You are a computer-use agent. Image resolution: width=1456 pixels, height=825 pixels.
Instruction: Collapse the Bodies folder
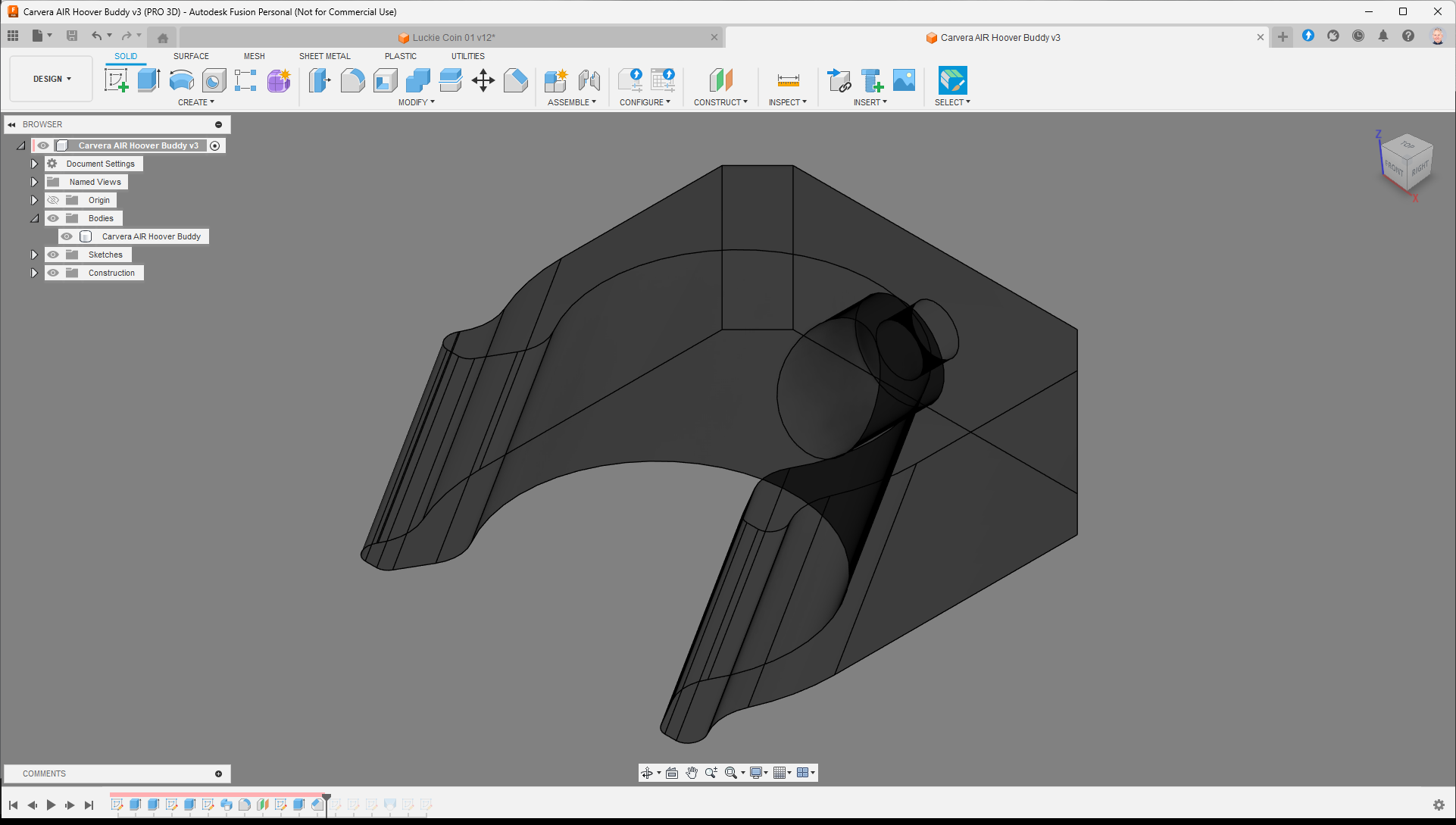(x=34, y=218)
